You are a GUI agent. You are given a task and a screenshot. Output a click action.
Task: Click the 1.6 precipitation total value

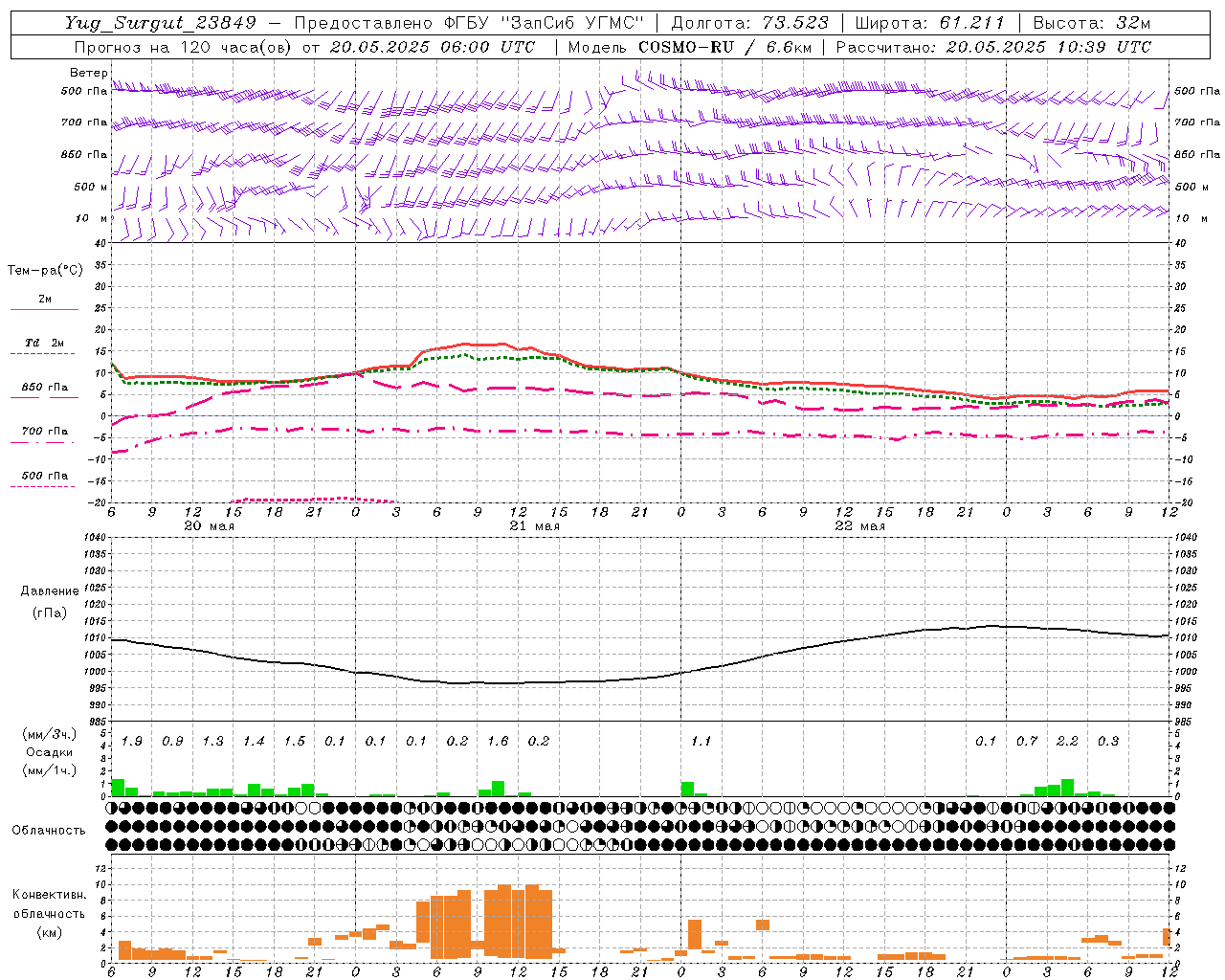click(498, 742)
